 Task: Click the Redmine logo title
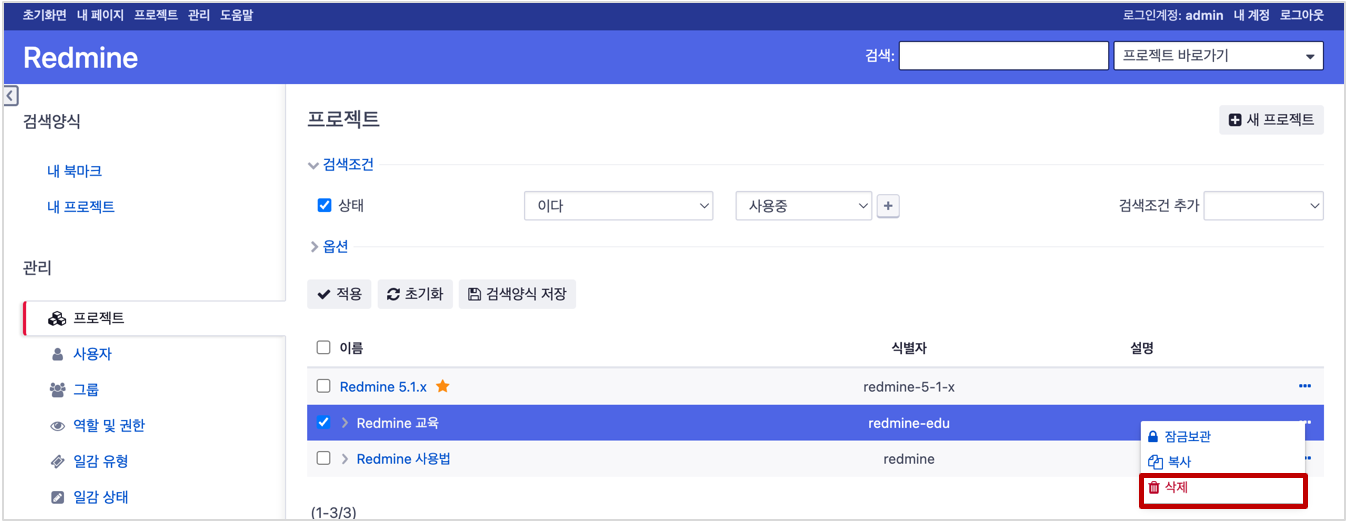[80, 57]
